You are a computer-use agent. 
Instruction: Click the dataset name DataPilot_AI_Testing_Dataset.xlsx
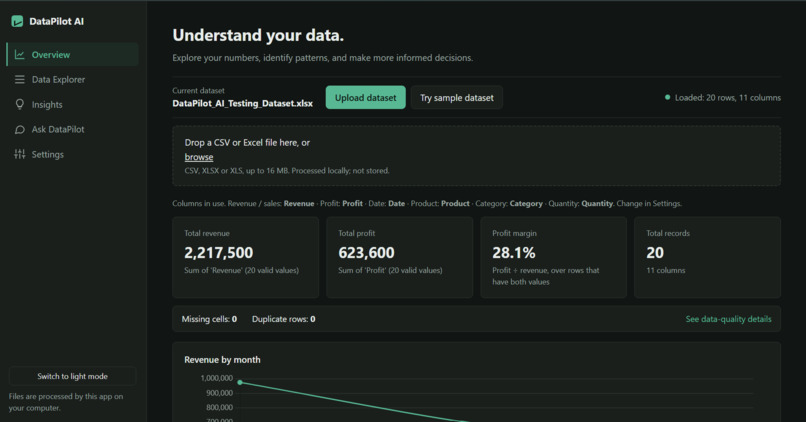click(243, 103)
